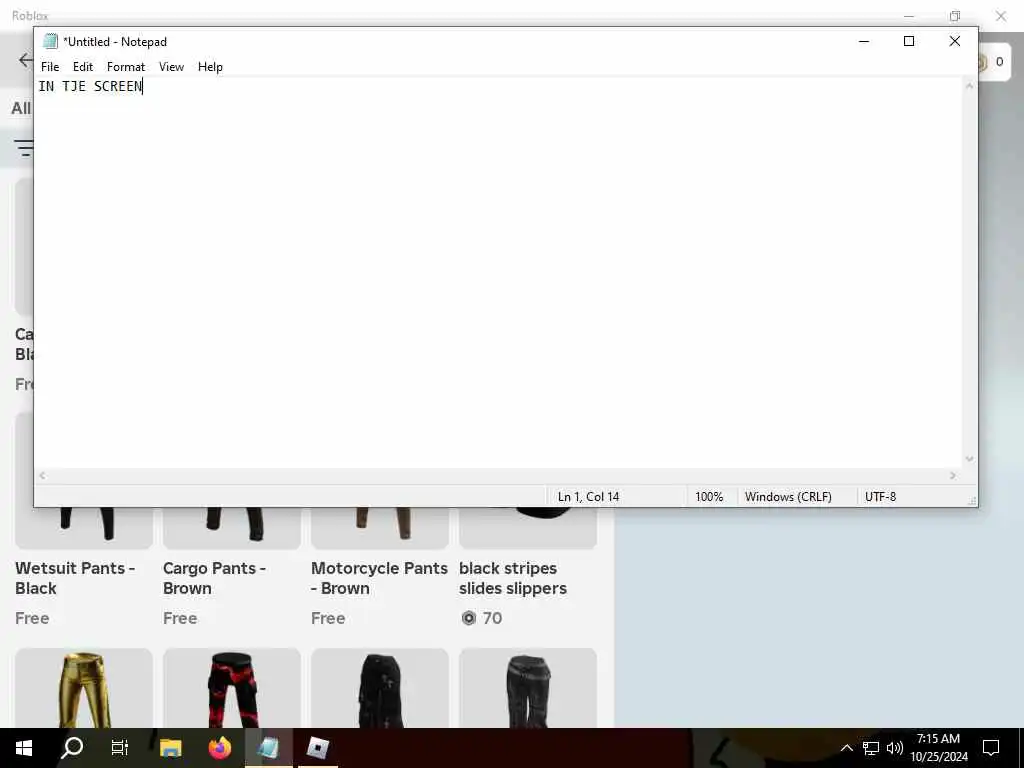This screenshot has width=1024, height=768.
Task: Minimize the Notepad window
Action: pos(864,41)
